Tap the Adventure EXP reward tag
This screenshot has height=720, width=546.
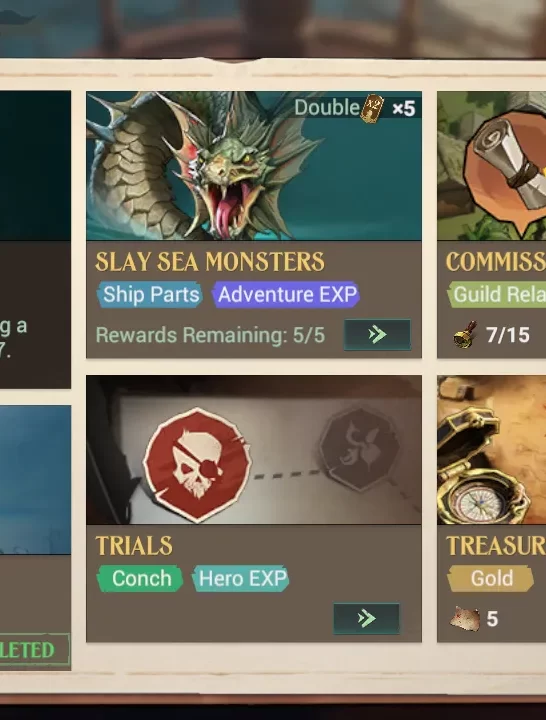click(x=286, y=294)
